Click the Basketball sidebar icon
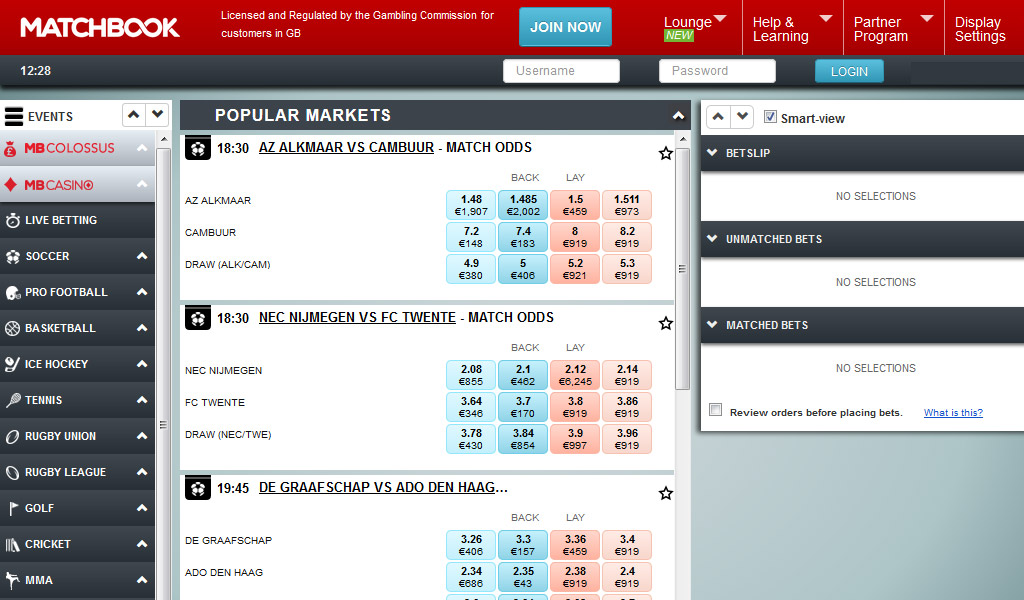Screen dimensions: 1024x600 tap(12, 328)
